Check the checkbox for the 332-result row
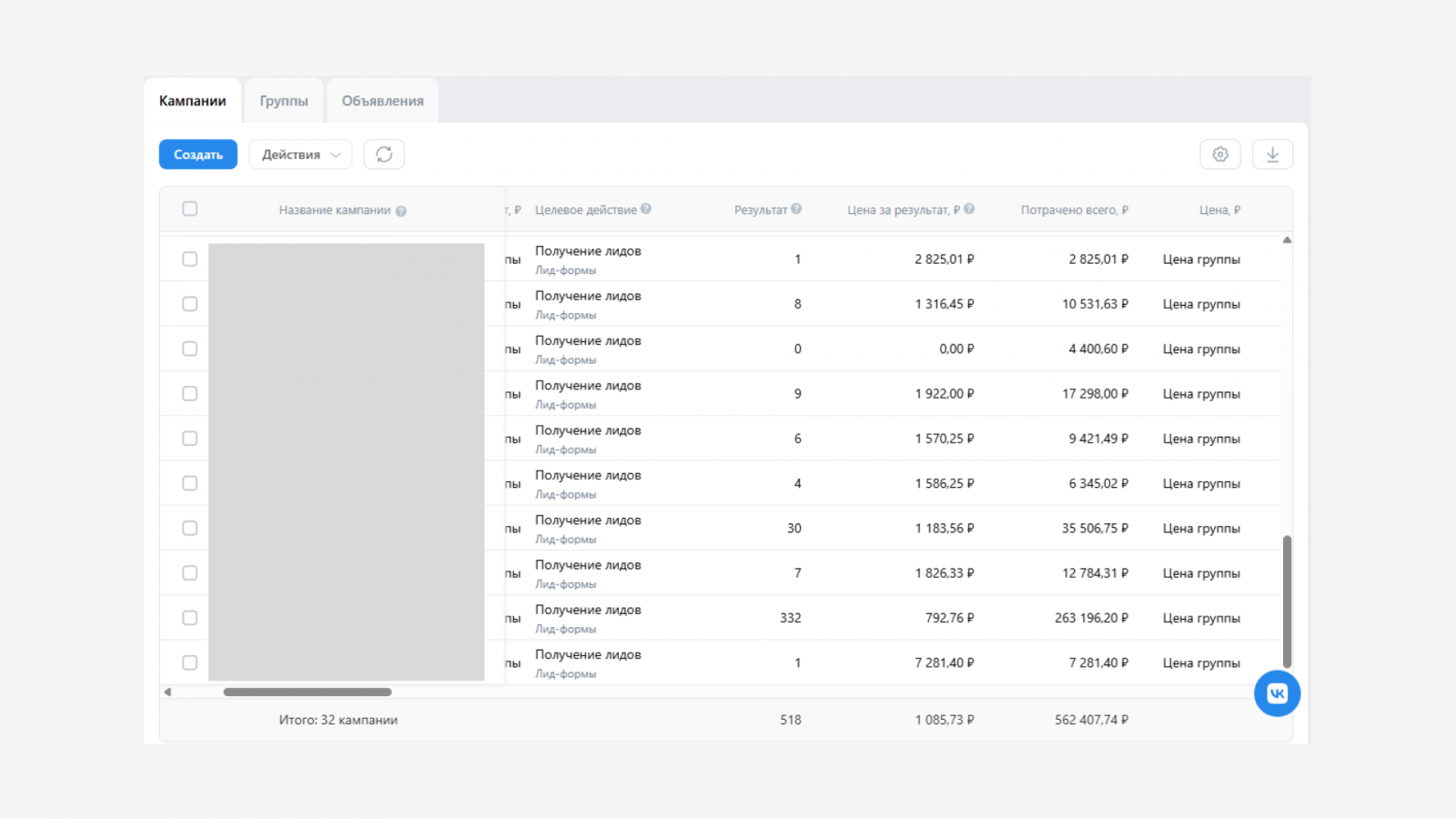This screenshot has width=1456, height=819. 189,618
